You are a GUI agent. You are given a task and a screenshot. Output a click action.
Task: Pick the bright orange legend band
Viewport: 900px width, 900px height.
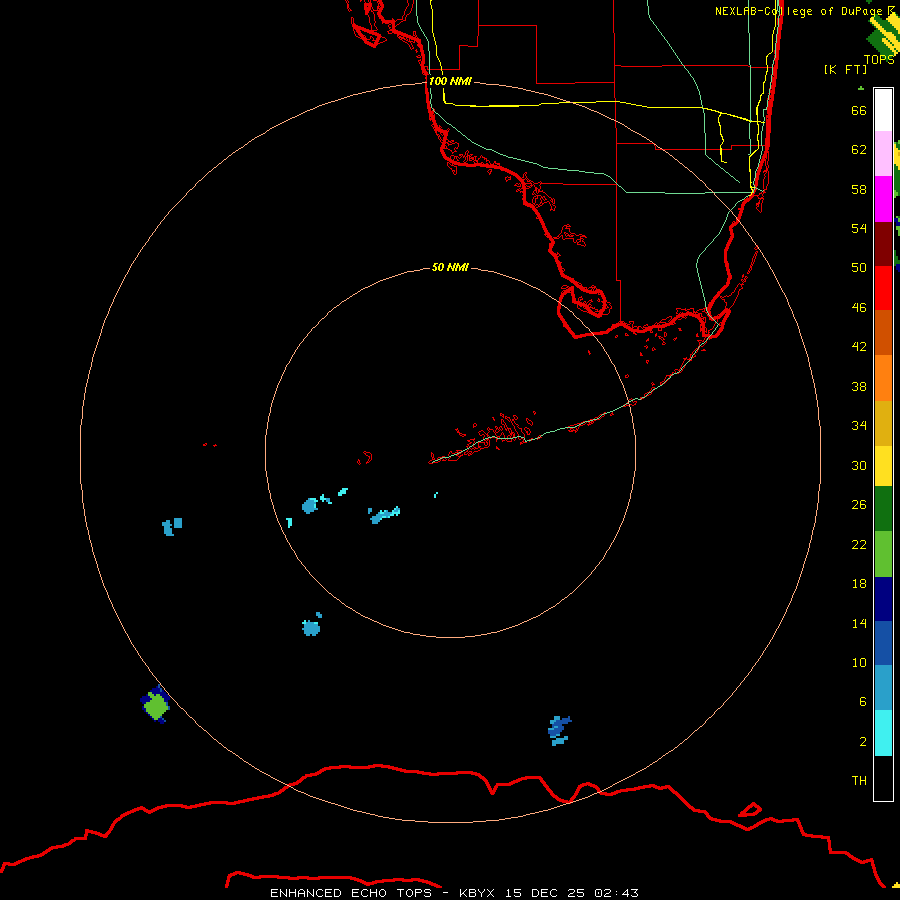pos(883,378)
